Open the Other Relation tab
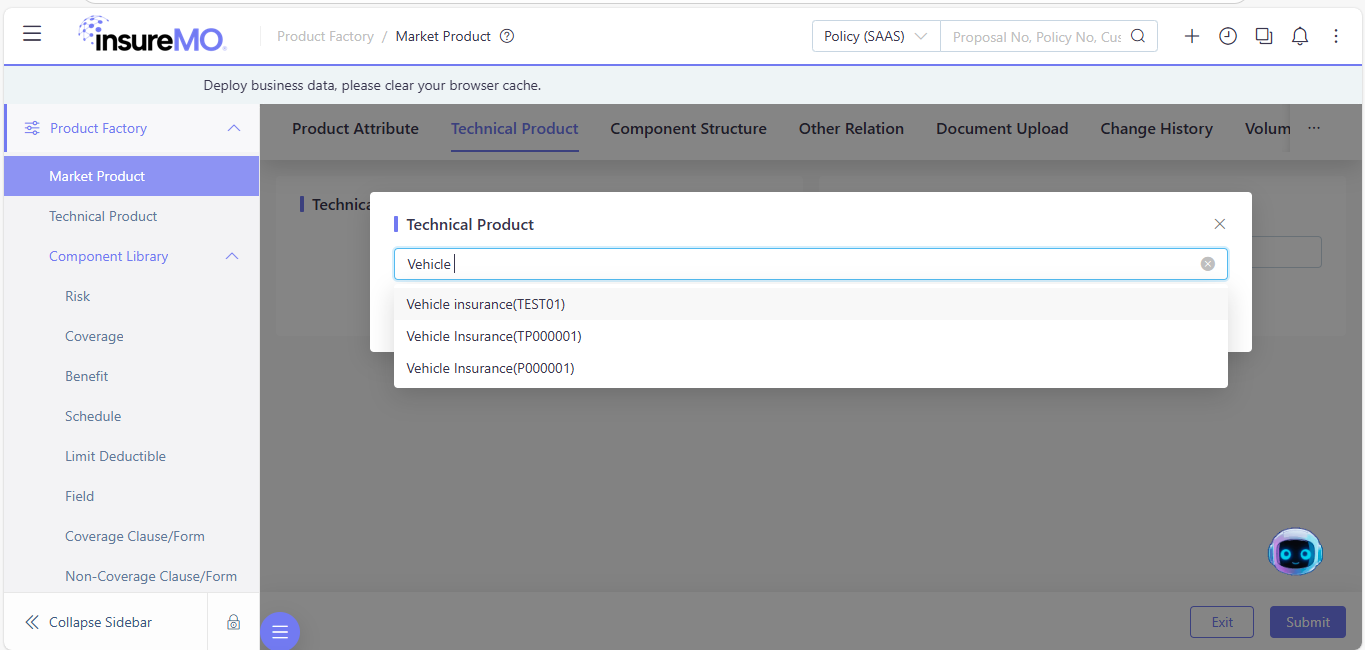This screenshot has height=650, width=1365. 851,128
